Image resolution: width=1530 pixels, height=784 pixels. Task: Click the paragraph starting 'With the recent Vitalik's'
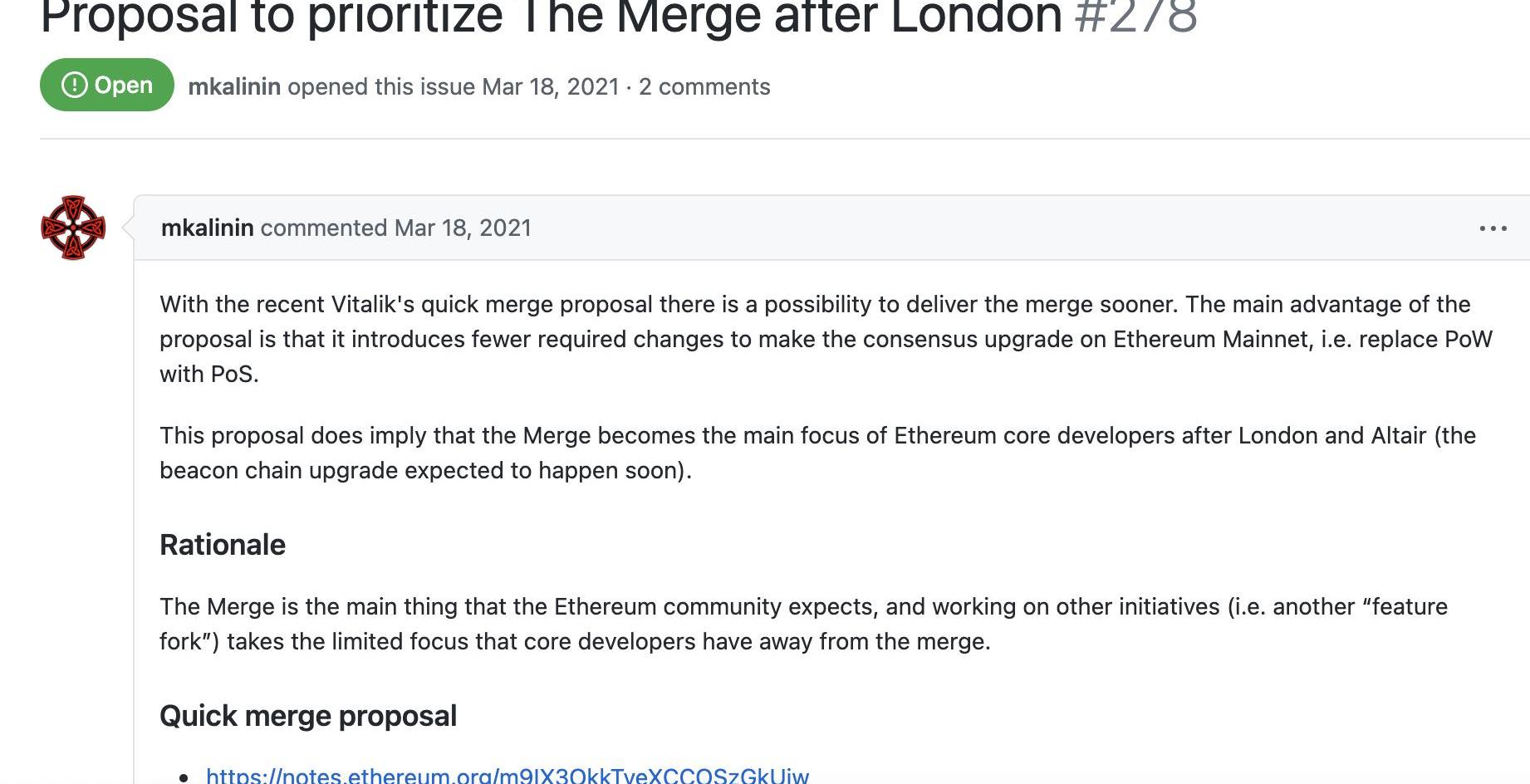(x=826, y=339)
